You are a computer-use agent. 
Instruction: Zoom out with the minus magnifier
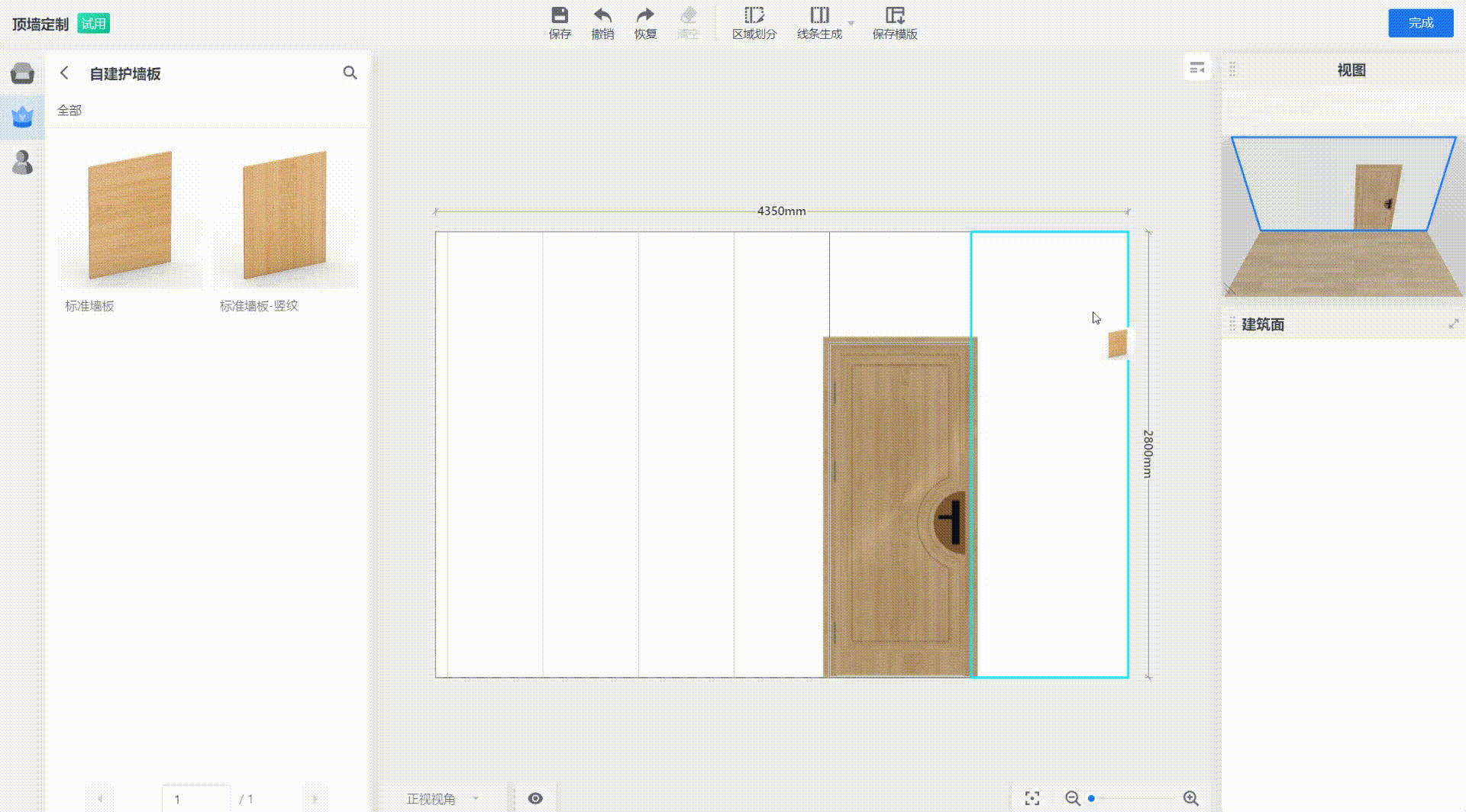coord(1072,798)
